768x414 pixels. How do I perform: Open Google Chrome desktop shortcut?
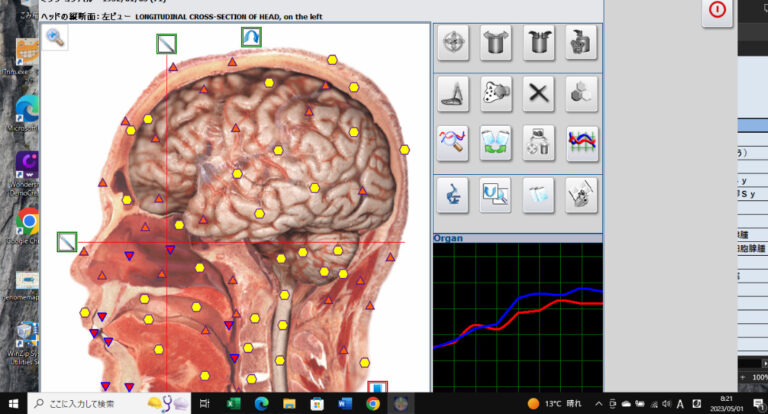[x=25, y=226]
